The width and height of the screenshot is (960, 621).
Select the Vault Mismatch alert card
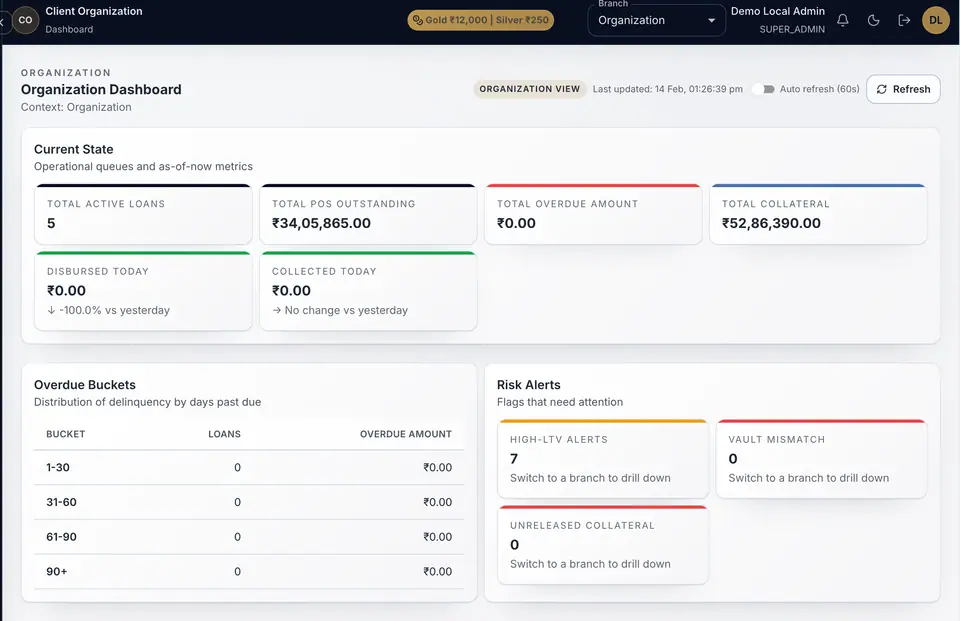[822, 458]
